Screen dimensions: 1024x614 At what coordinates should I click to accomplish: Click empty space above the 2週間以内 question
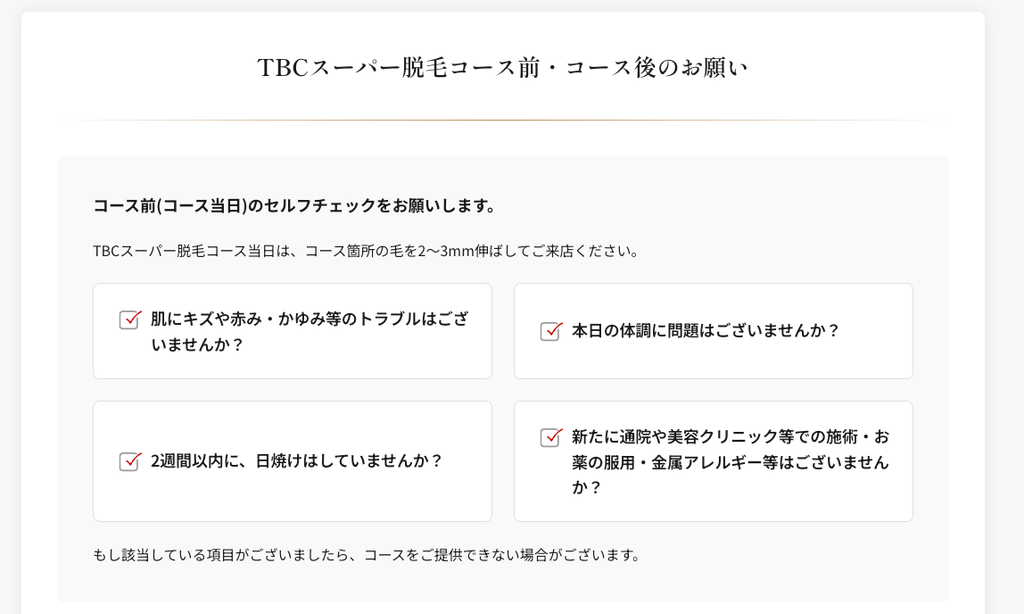[x=293, y=425]
